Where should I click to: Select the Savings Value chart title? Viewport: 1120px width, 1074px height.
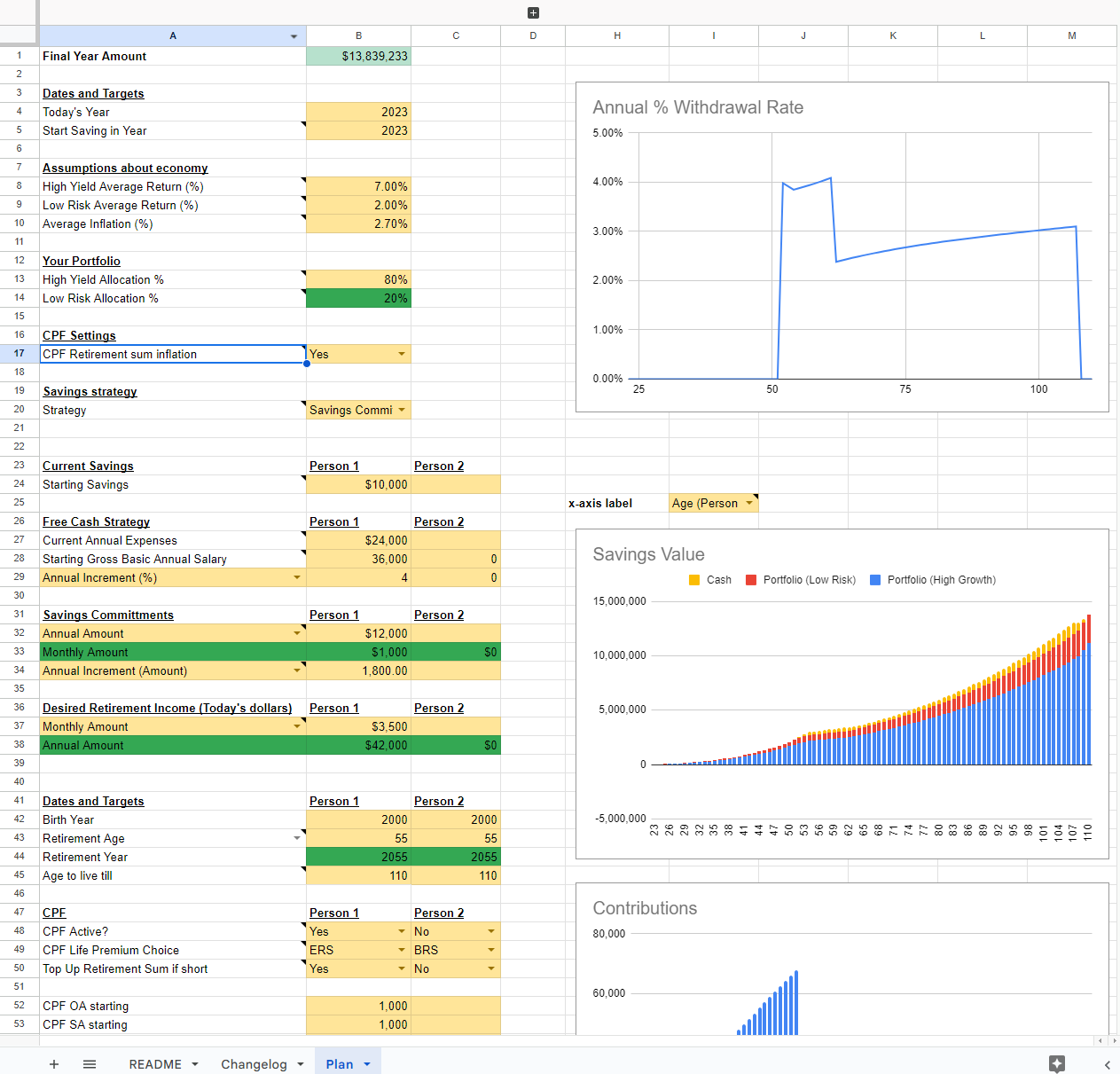(648, 554)
